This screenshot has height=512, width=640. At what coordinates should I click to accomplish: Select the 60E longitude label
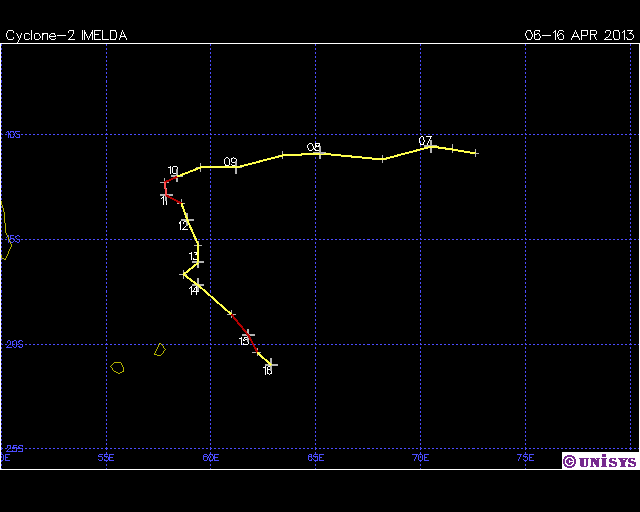coord(210,458)
